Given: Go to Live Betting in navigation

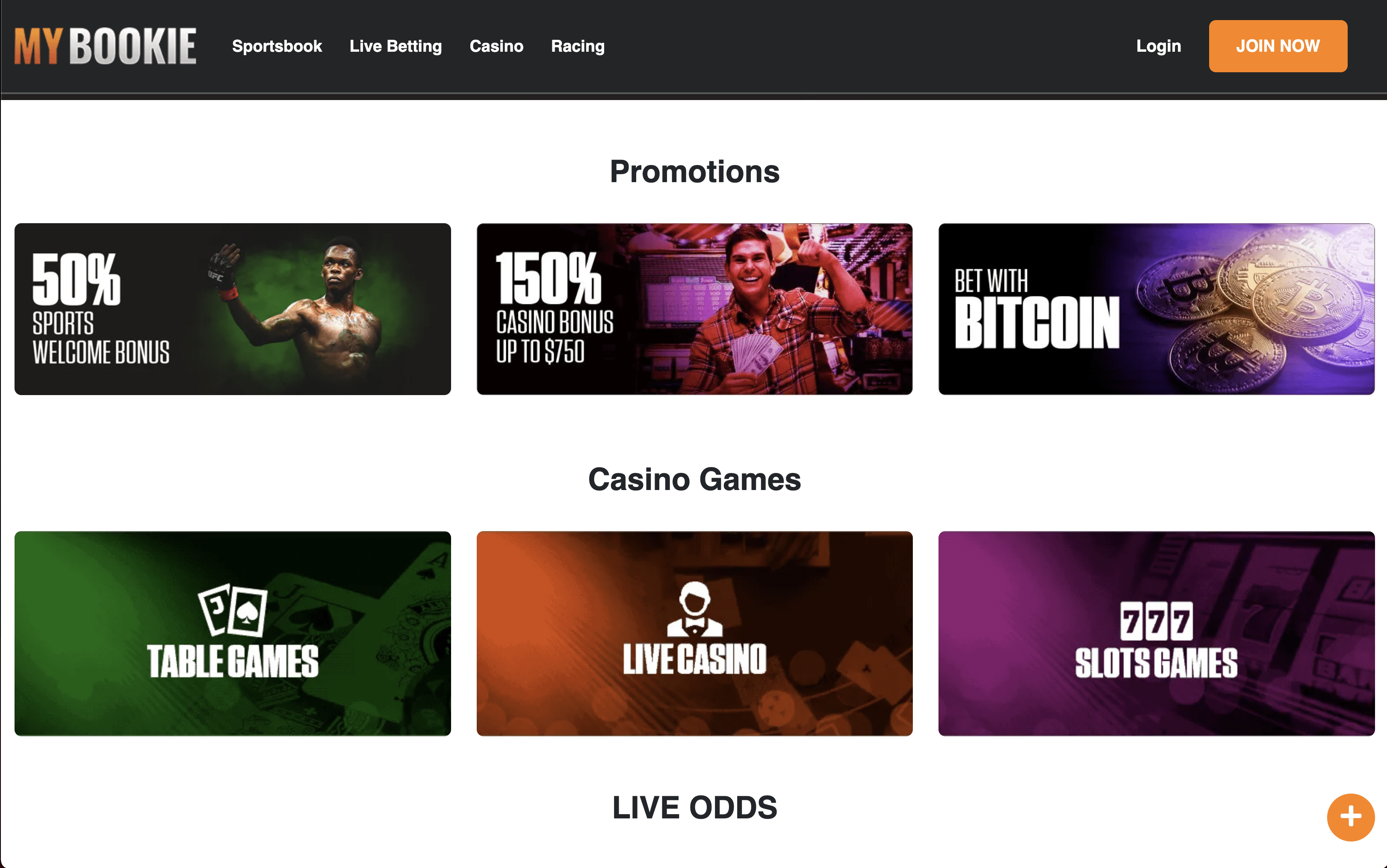Looking at the screenshot, I should [x=395, y=46].
